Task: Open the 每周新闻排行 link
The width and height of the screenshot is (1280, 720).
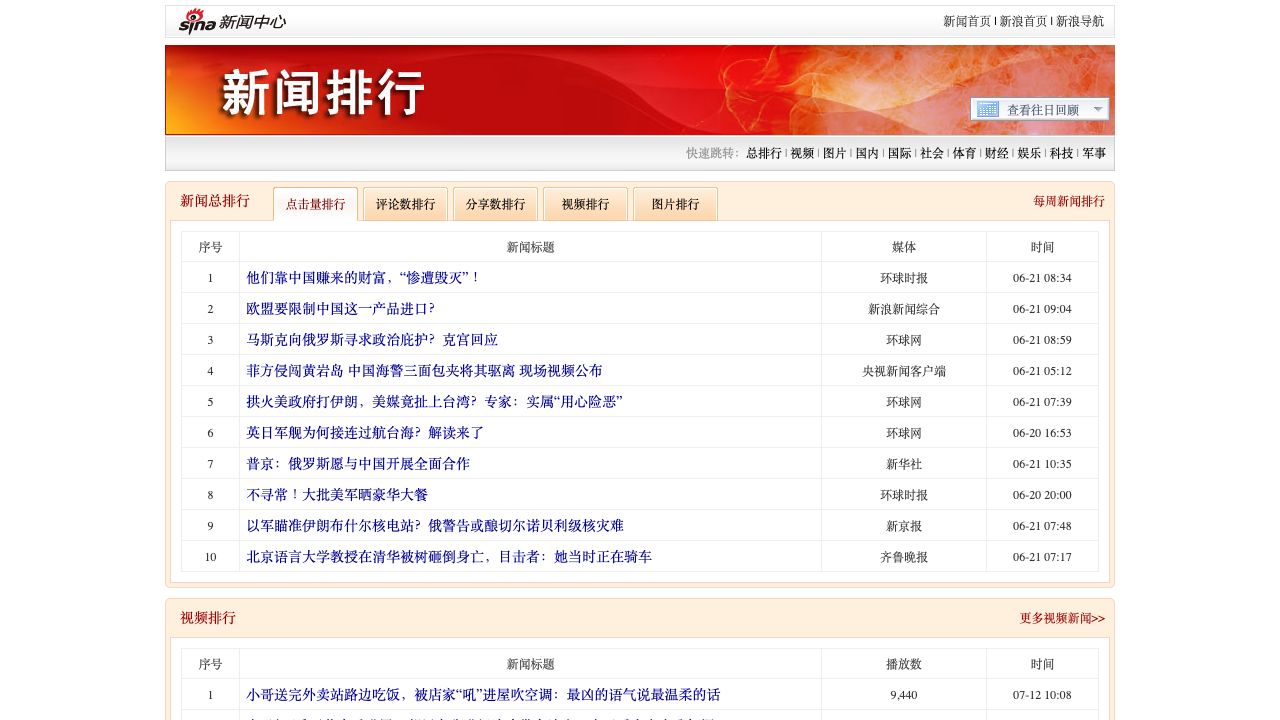Action: pyautogui.click(x=1069, y=201)
